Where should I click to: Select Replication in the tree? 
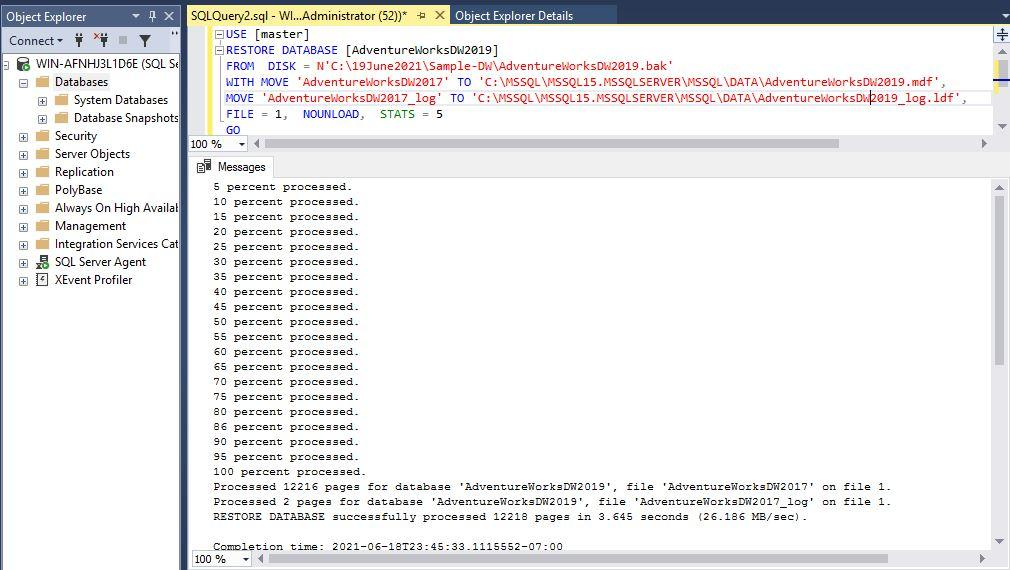point(84,172)
